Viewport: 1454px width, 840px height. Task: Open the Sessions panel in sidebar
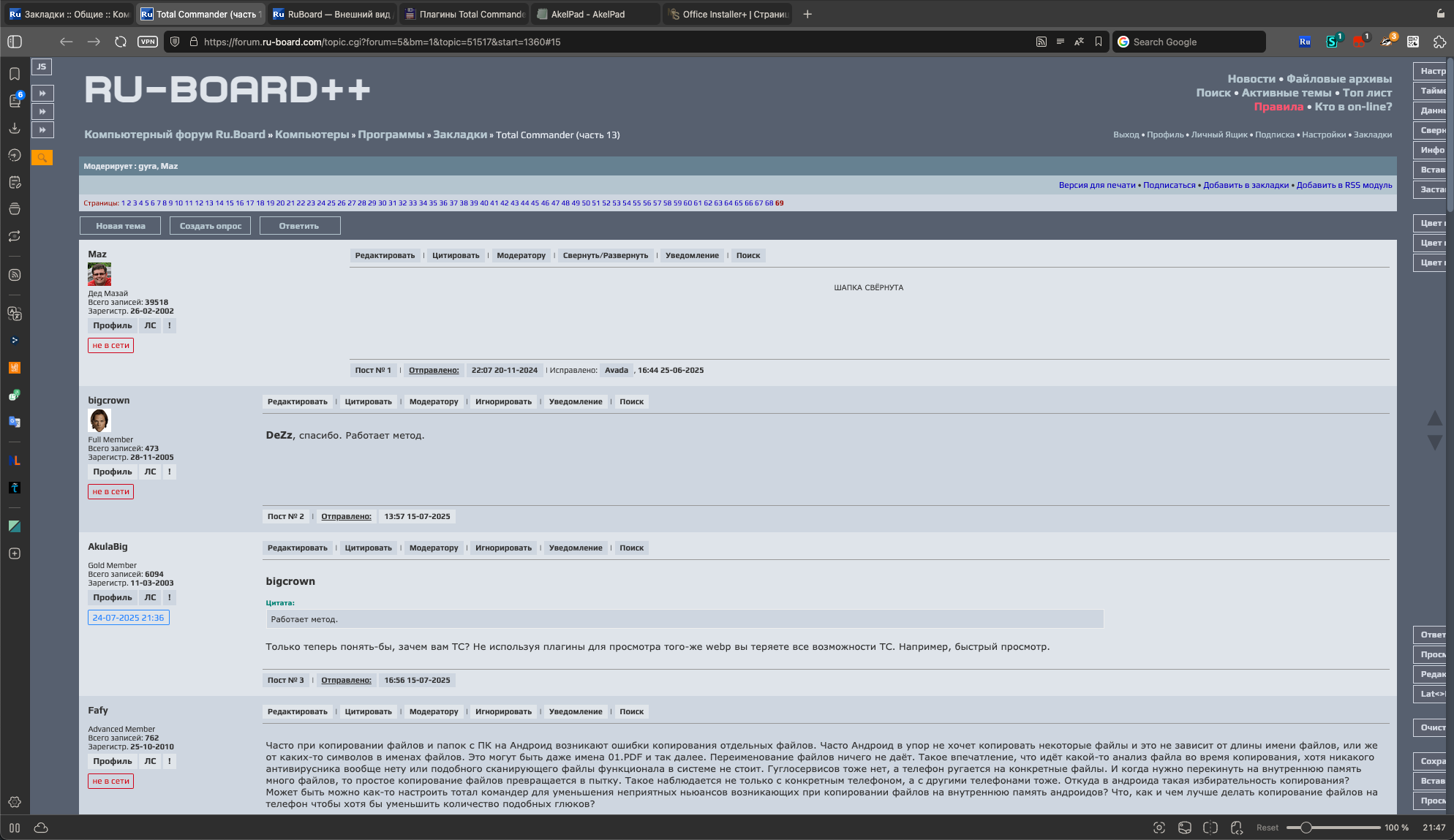[15, 236]
